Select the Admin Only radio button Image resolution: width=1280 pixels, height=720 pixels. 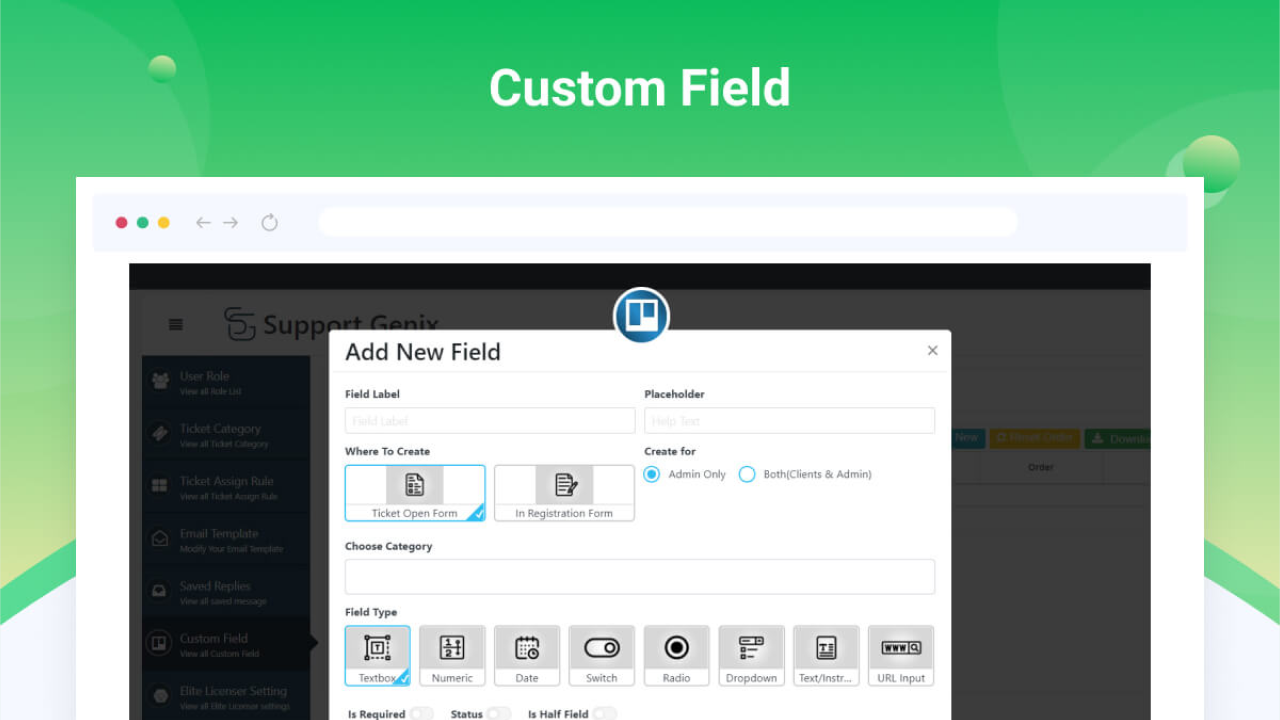tap(652, 474)
